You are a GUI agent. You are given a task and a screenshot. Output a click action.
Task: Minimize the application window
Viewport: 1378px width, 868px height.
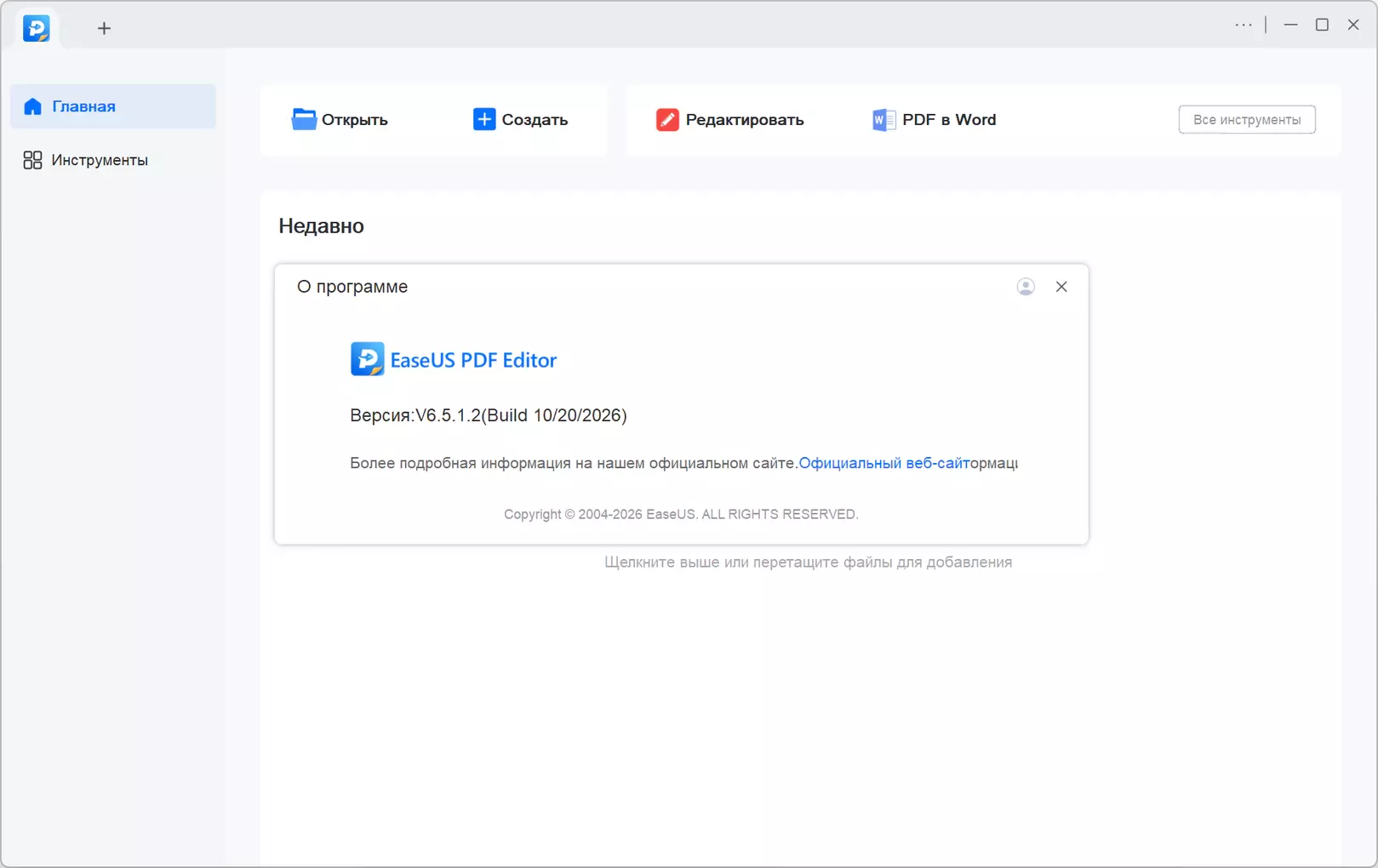point(1290,25)
